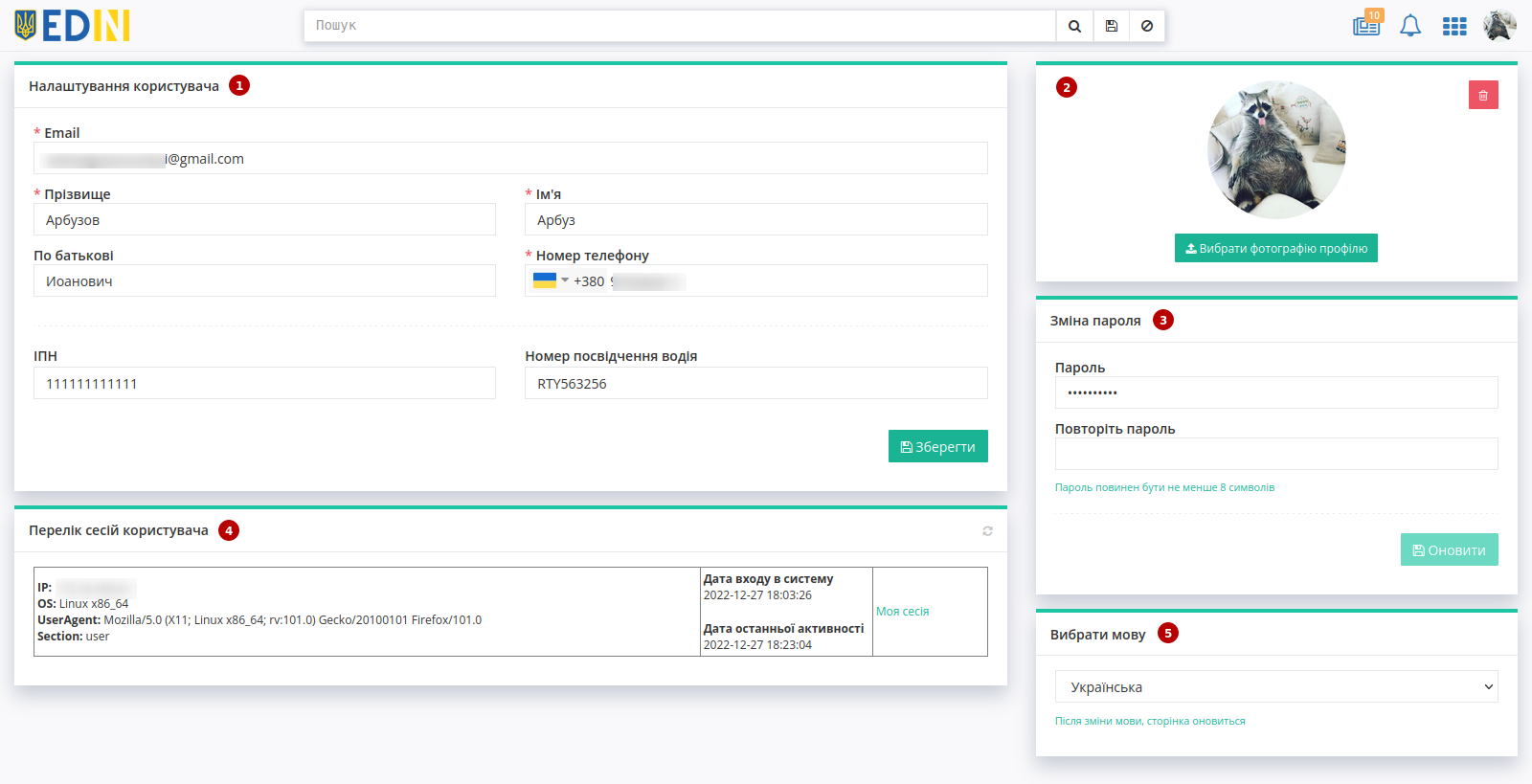Click the Моя сесія link
1532x784 pixels.
(902, 612)
